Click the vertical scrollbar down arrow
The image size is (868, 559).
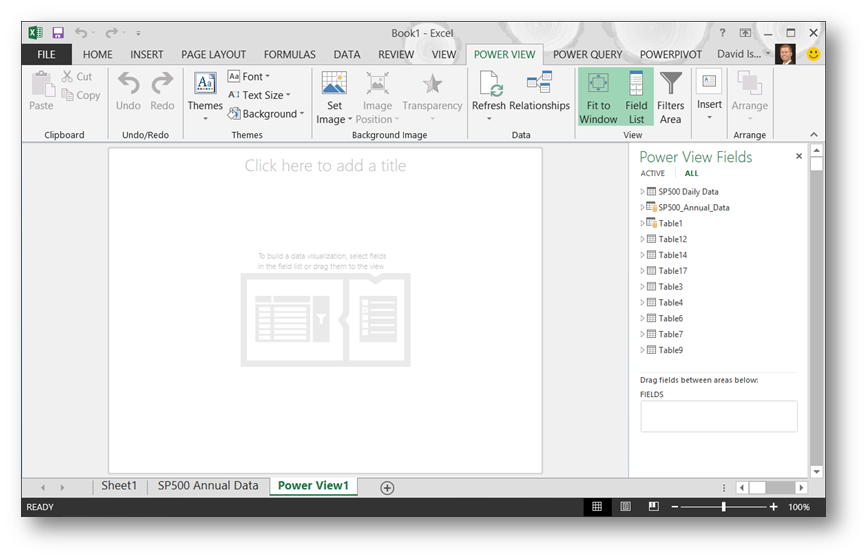click(817, 472)
